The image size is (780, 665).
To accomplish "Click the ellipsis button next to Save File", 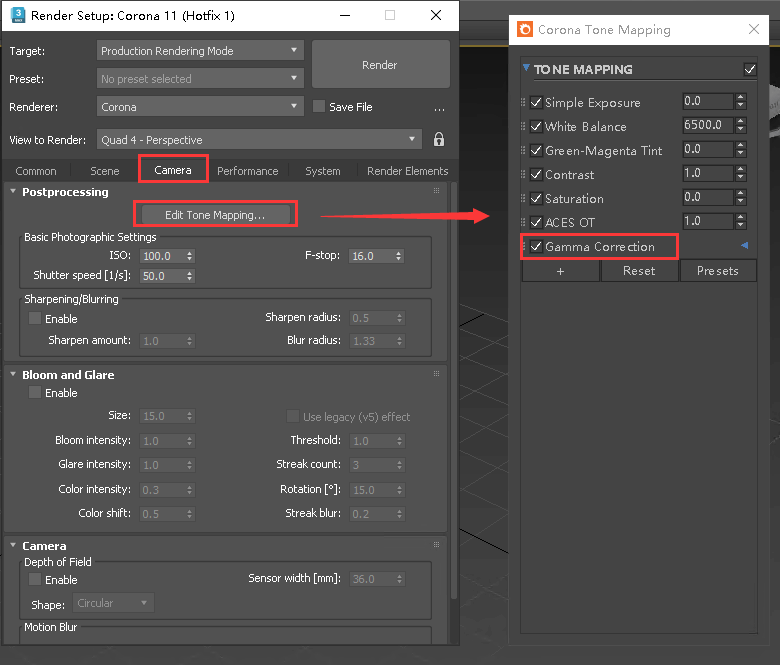I will point(439,108).
